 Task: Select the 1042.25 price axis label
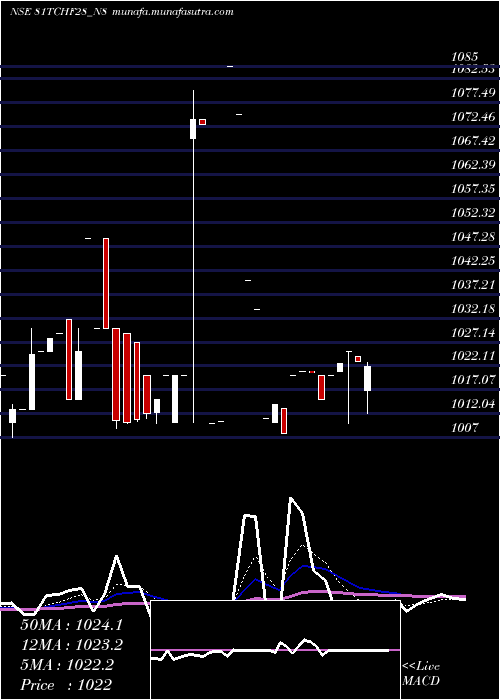tap(473, 260)
